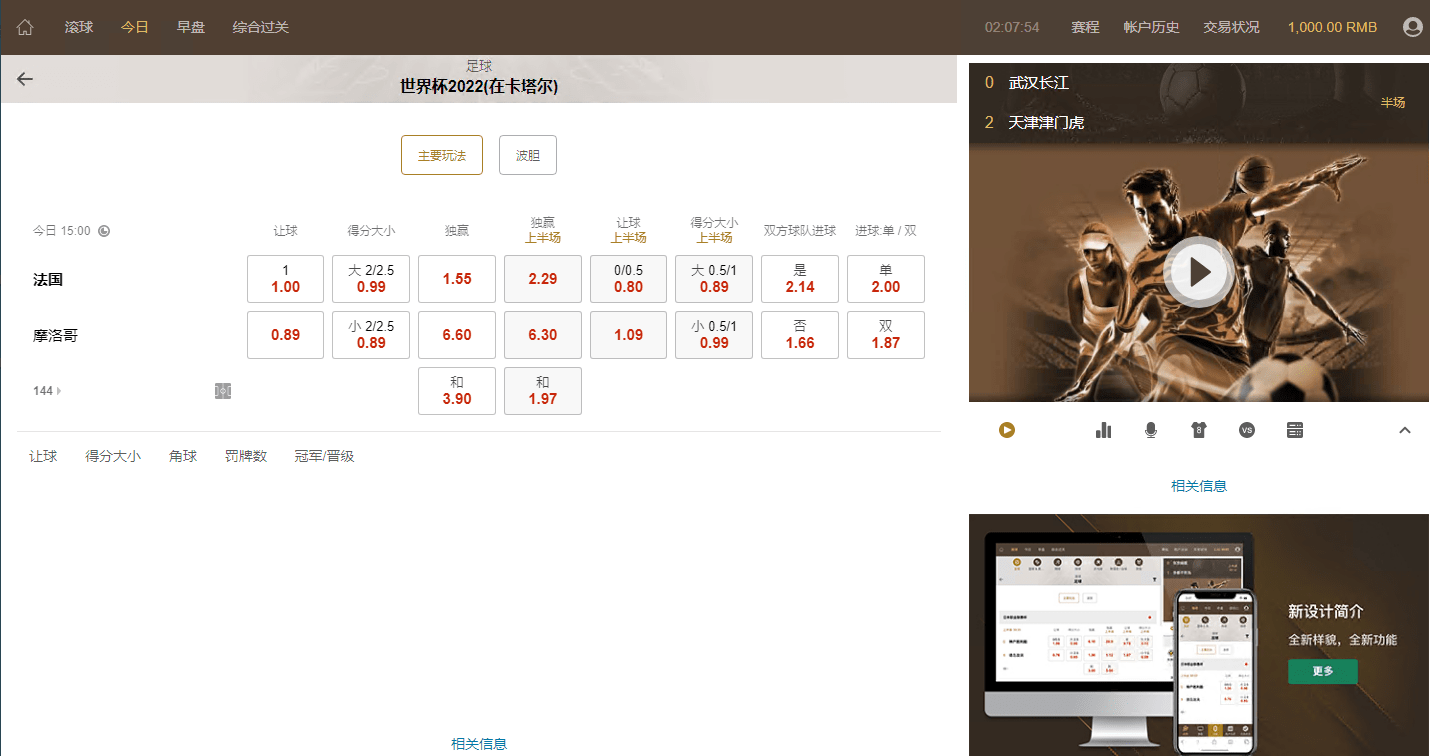This screenshot has height=756, width=1430.
Task: Open 交易状况 transaction status
Action: (x=1231, y=27)
